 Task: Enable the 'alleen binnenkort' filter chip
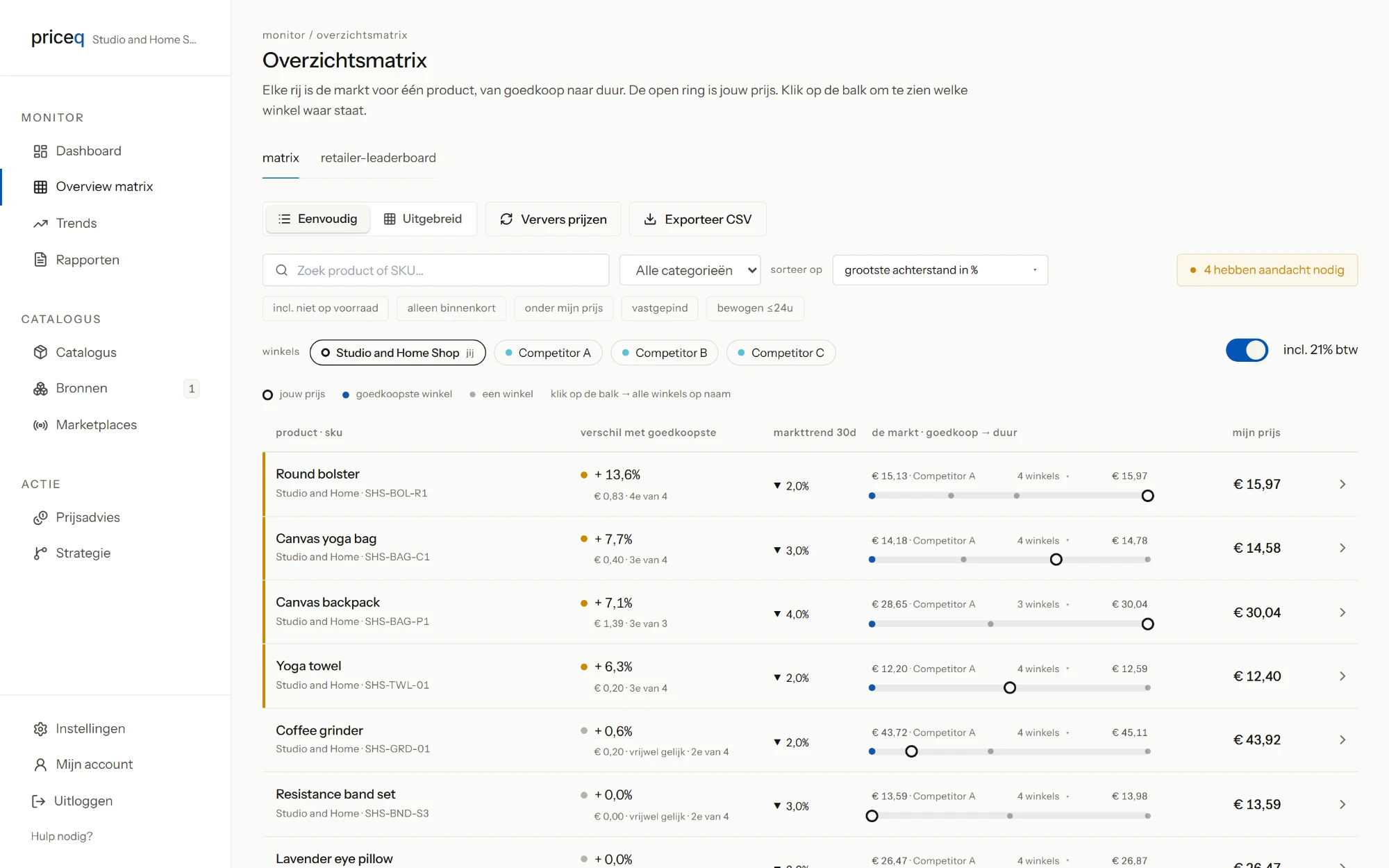point(451,308)
